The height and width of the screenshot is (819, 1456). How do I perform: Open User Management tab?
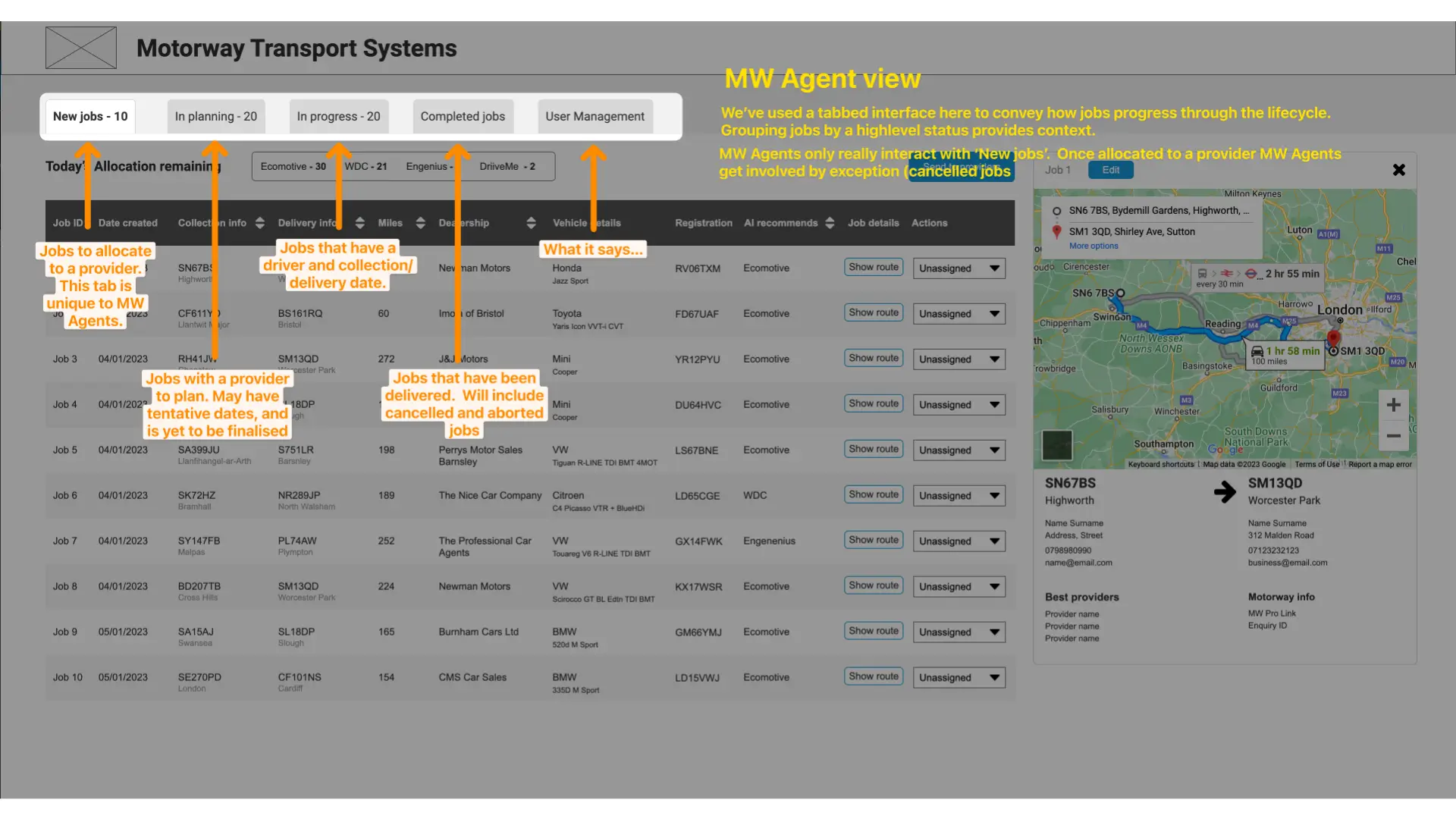pyautogui.click(x=595, y=117)
